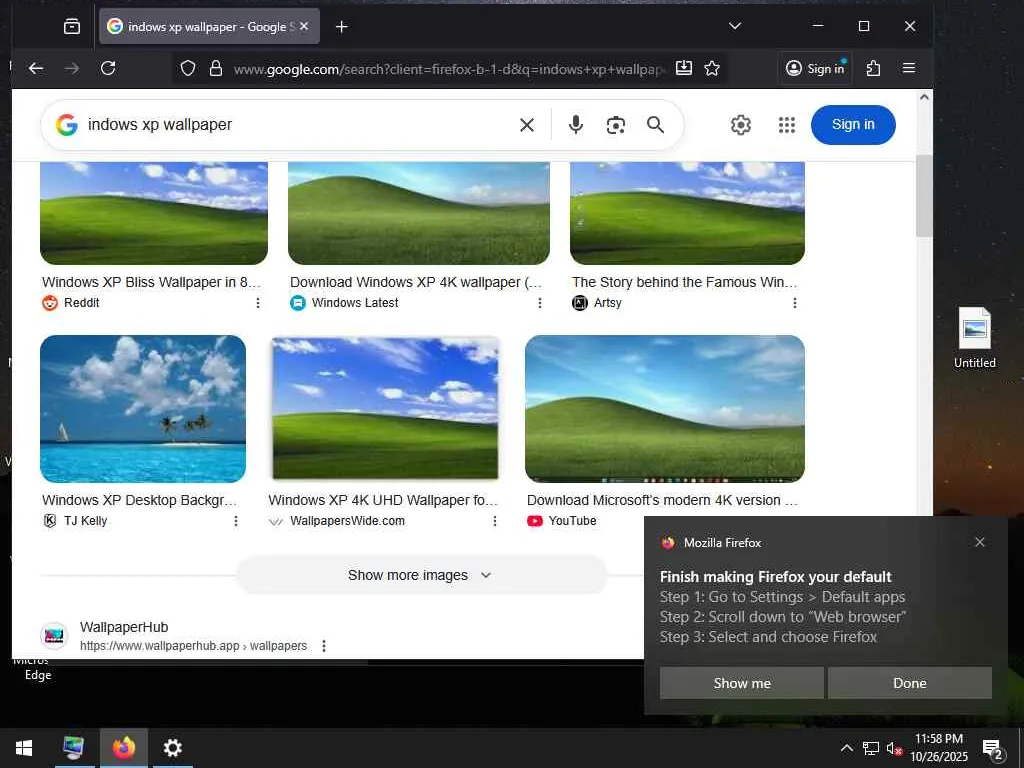Image resolution: width=1024 pixels, height=768 pixels.
Task: Open more options for Windows Latest result
Action: point(539,303)
